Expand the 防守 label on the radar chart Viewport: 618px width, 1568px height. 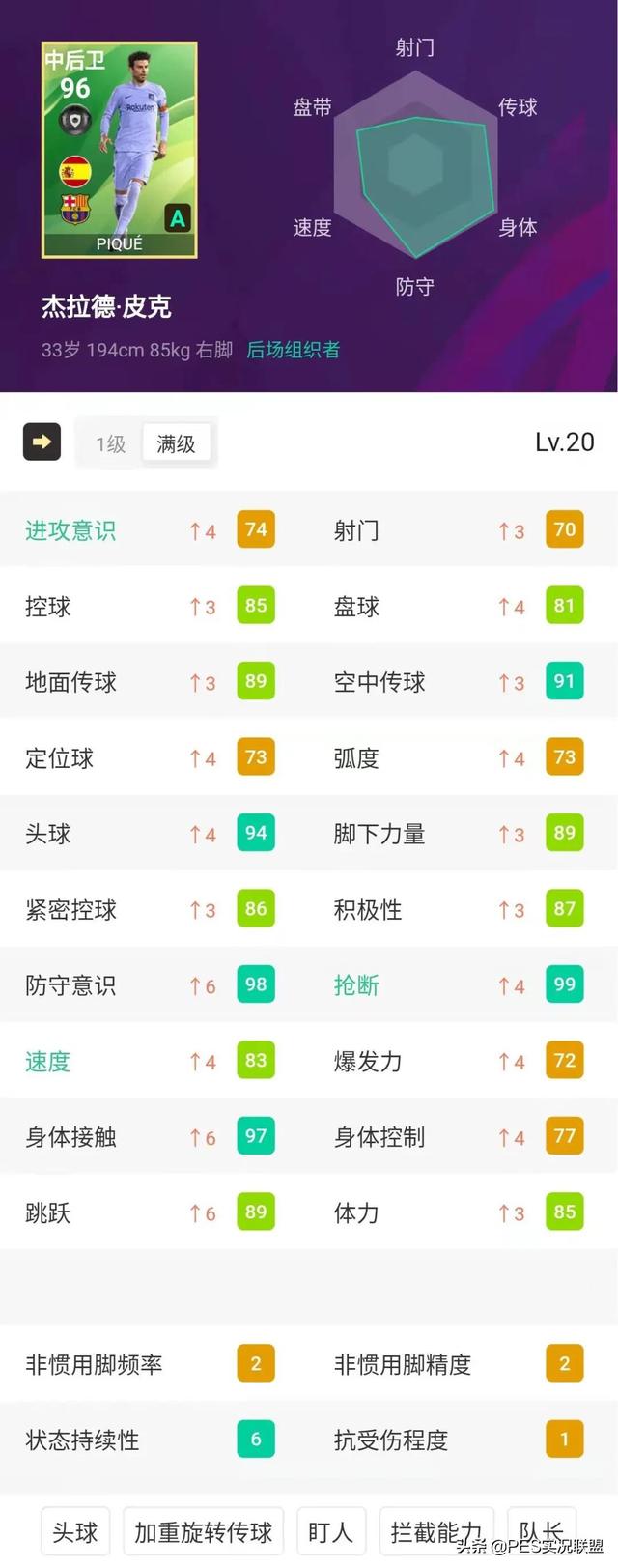(415, 287)
